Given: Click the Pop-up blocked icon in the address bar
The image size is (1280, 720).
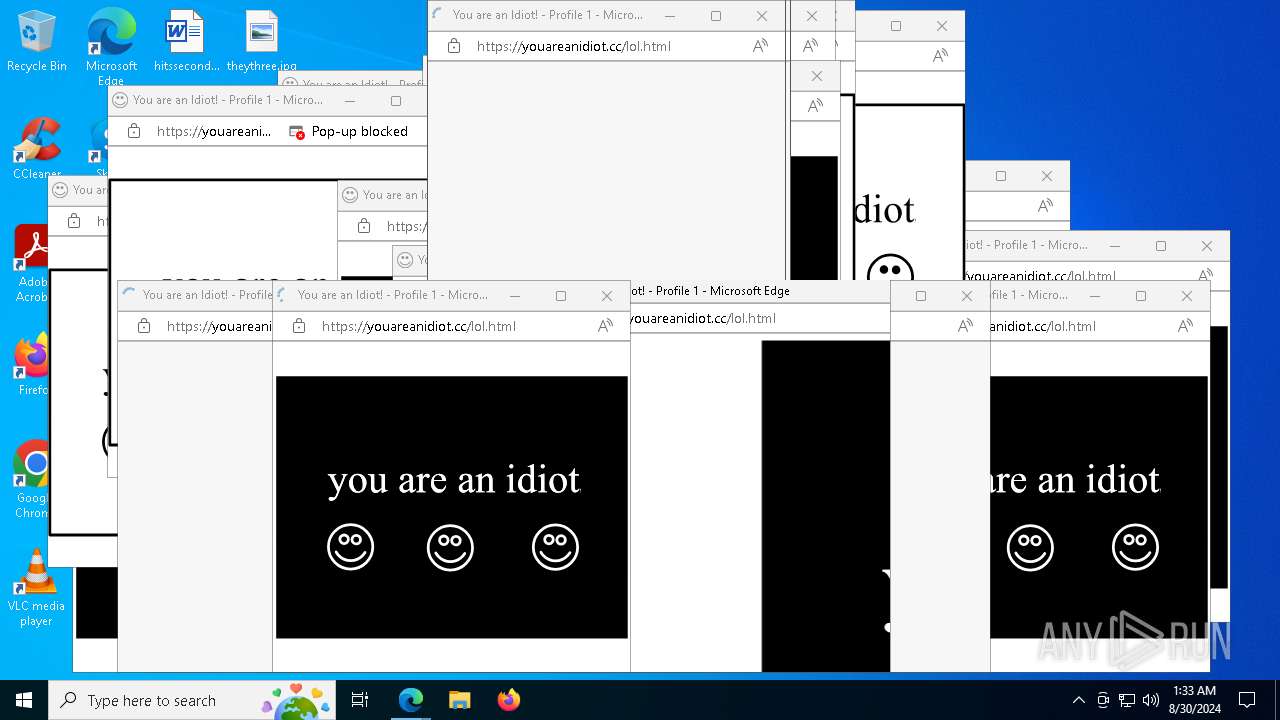Looking at the screenshot, I should click(x=297, y=132).
